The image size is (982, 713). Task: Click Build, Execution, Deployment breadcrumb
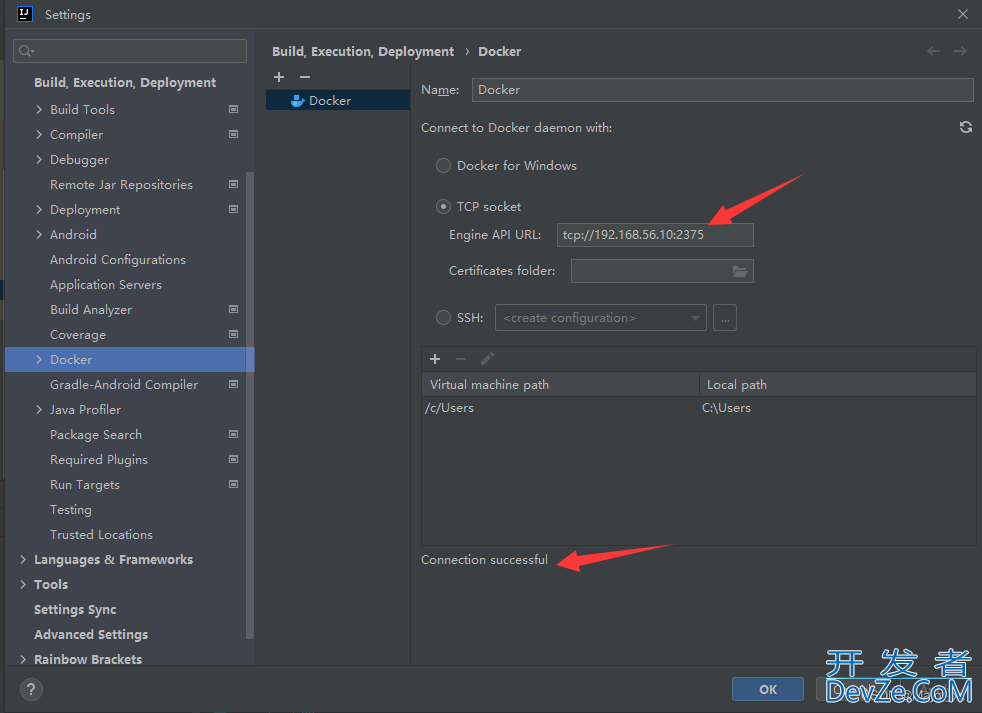(x=363, y=51)
